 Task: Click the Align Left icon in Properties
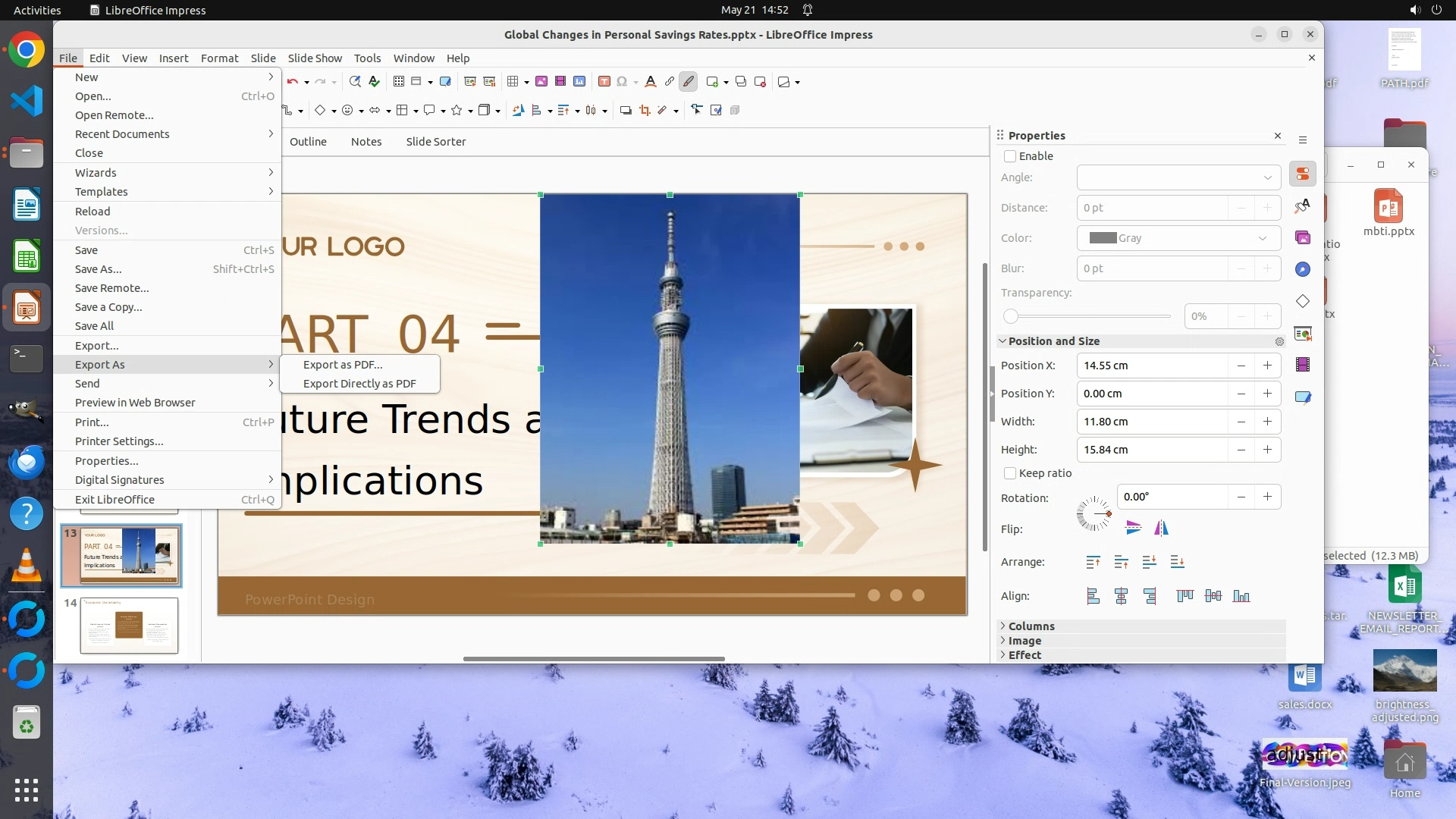click(1093, 597)
